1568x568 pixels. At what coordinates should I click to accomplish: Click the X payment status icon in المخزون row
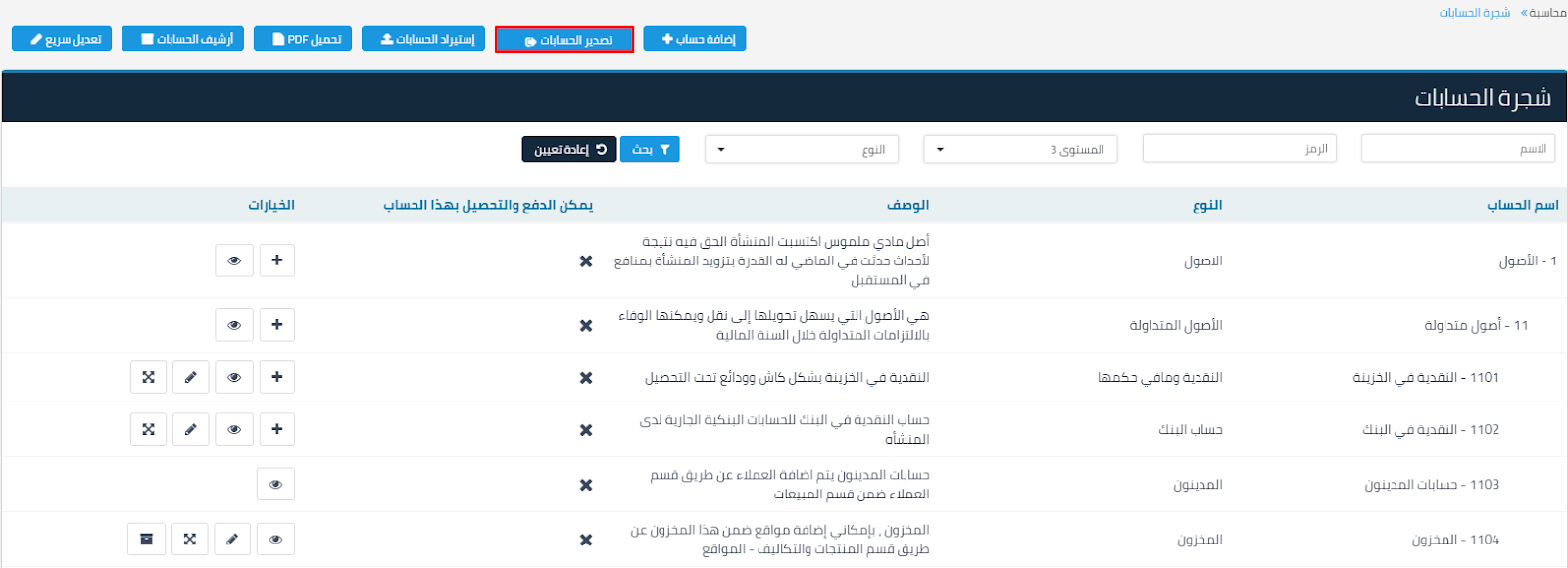[586, 540]
